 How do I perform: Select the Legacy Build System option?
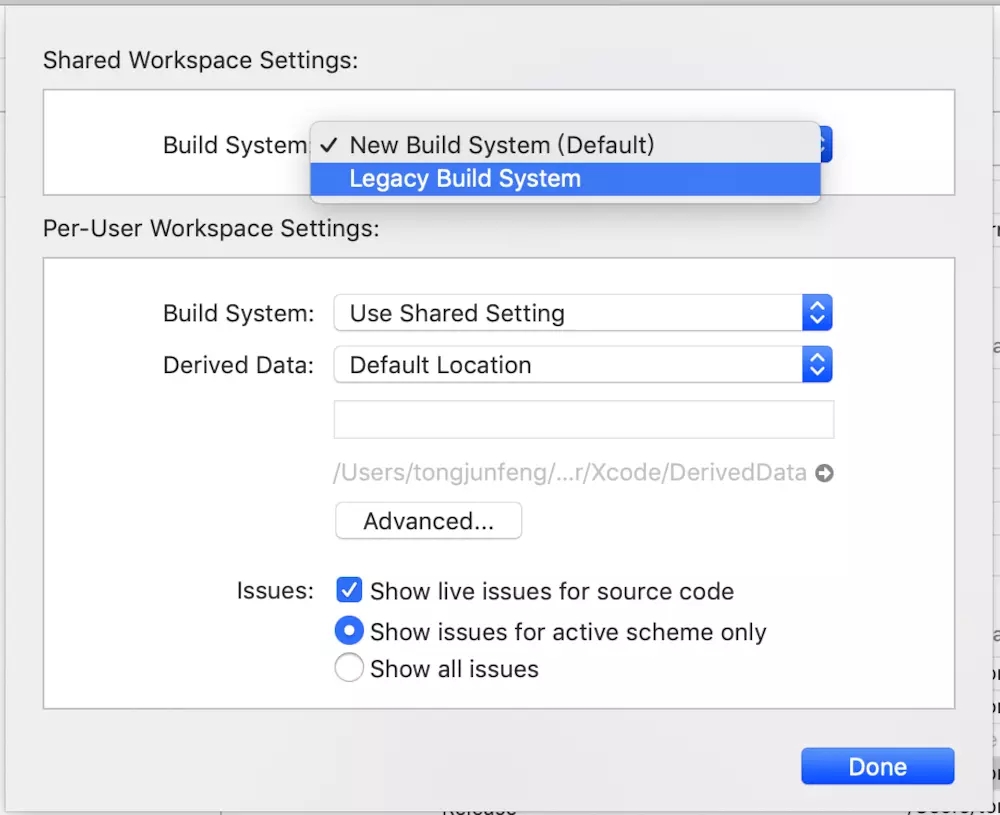tap(465, 180)
